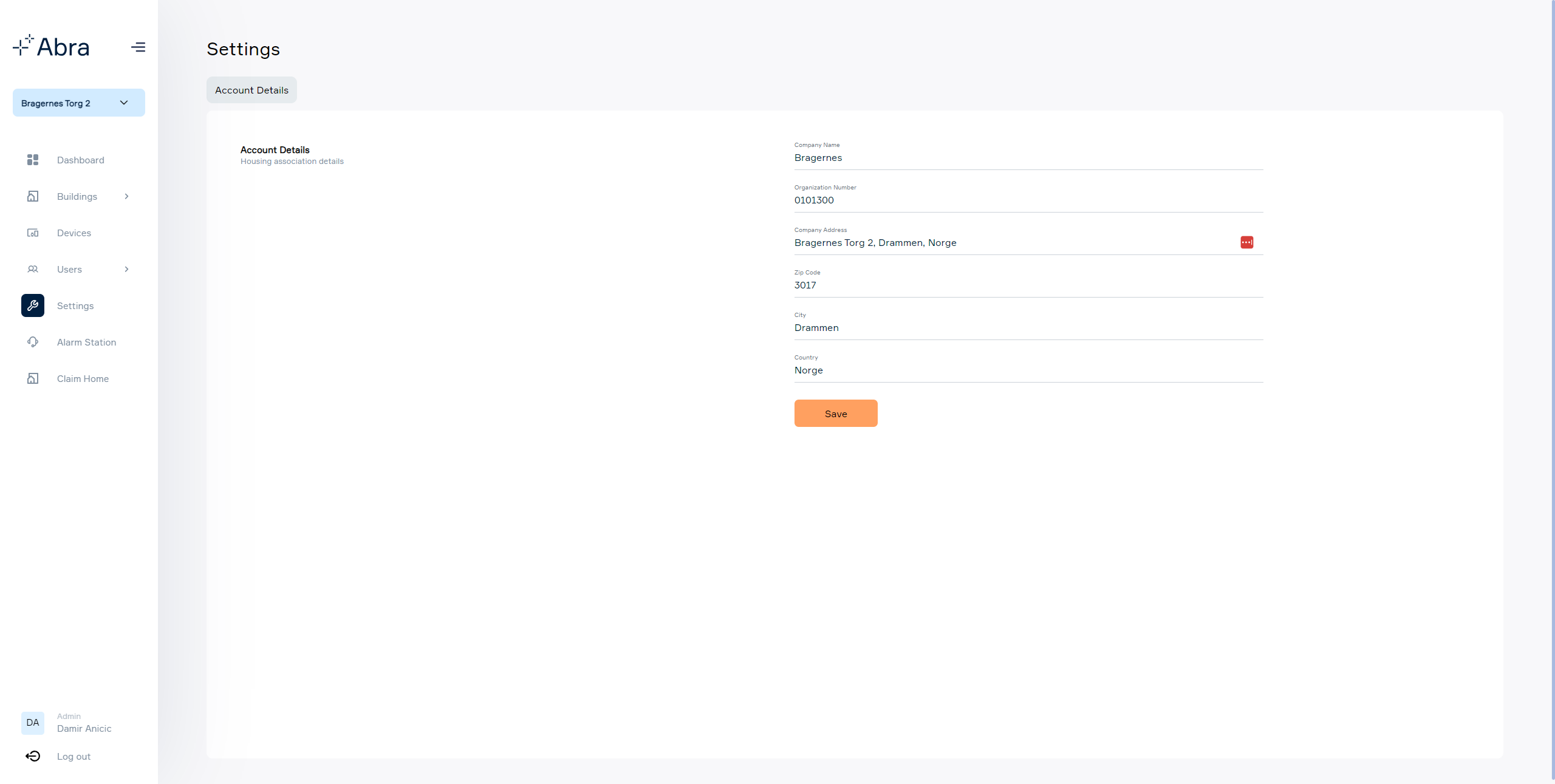Click the red icon in Company Address
This screenshot has width=1555, height=784.
point(1246,242)
